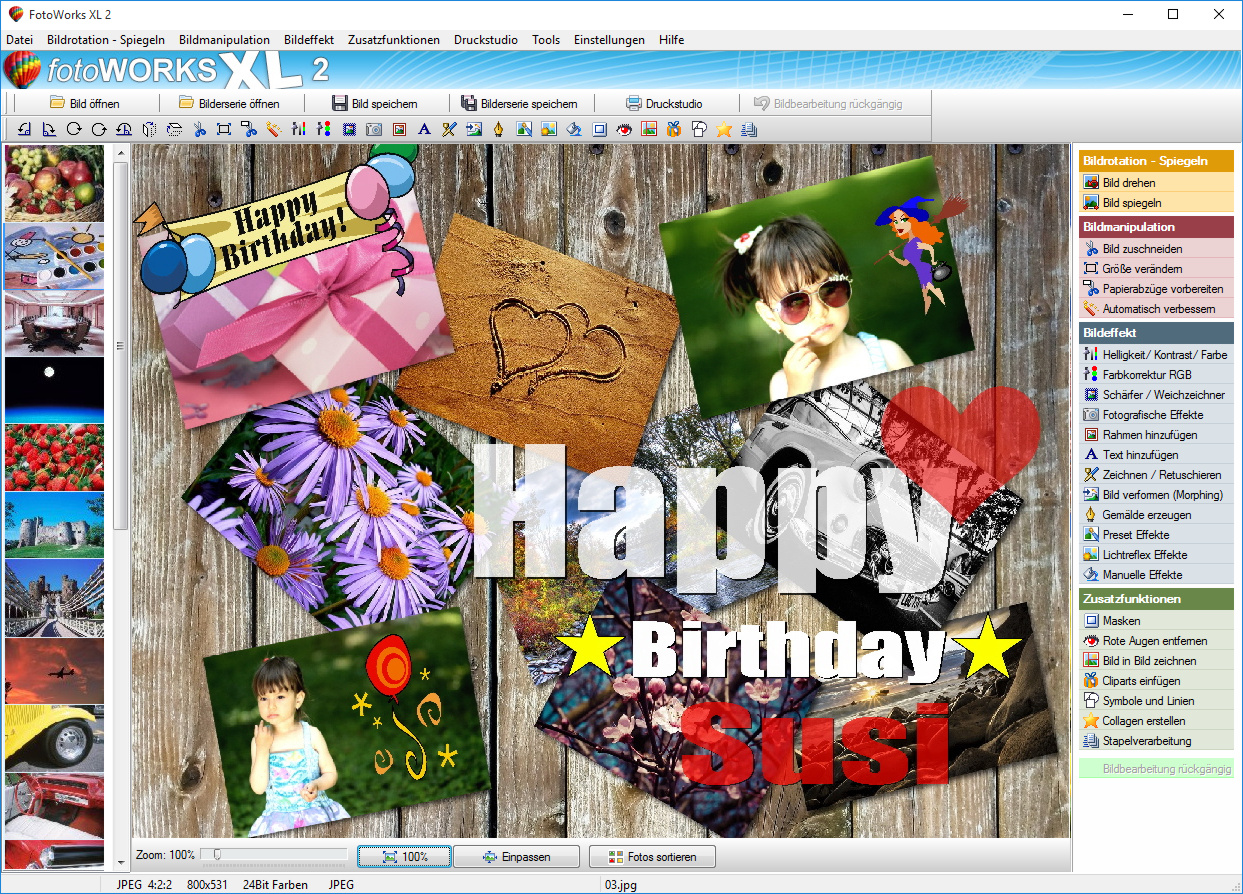The width and height of the screenshot is (1243, 894).
Task: Click the collage star icon in the toolbar
Action: point(722,129)
